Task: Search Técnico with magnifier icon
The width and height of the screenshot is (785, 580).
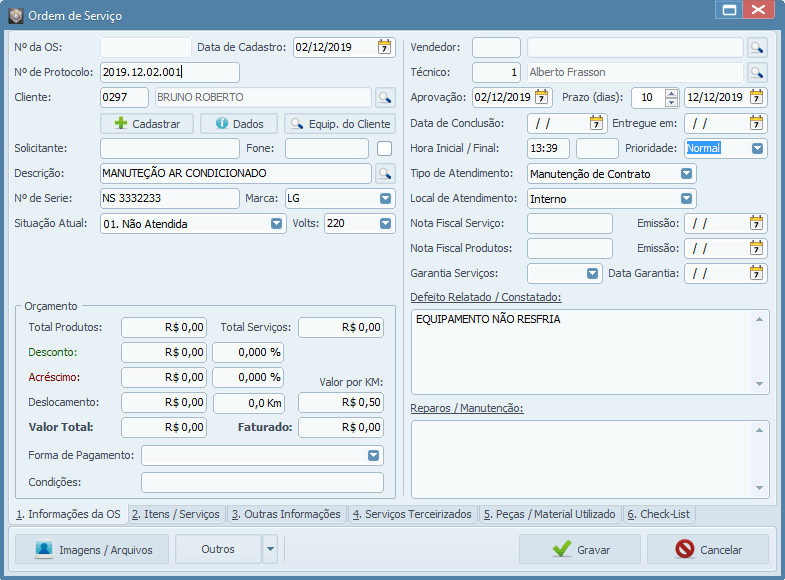Action: point(756,73)
